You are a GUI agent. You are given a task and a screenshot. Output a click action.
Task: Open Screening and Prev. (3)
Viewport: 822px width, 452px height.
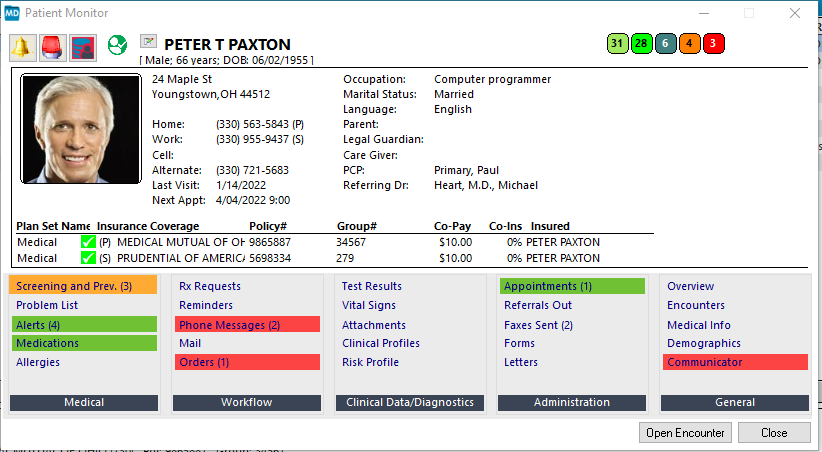[83, 286]
